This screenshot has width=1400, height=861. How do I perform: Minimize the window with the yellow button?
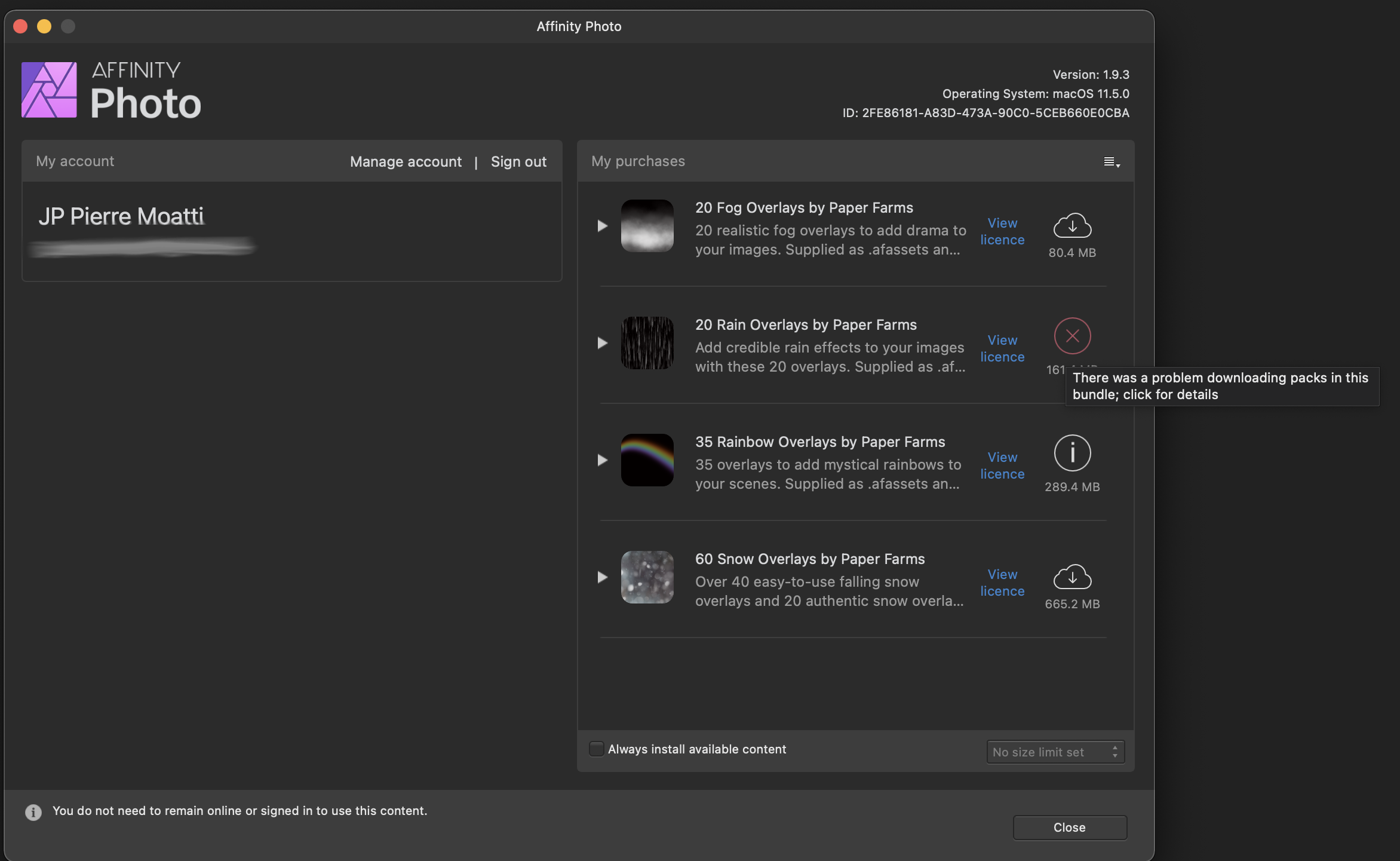44,26
